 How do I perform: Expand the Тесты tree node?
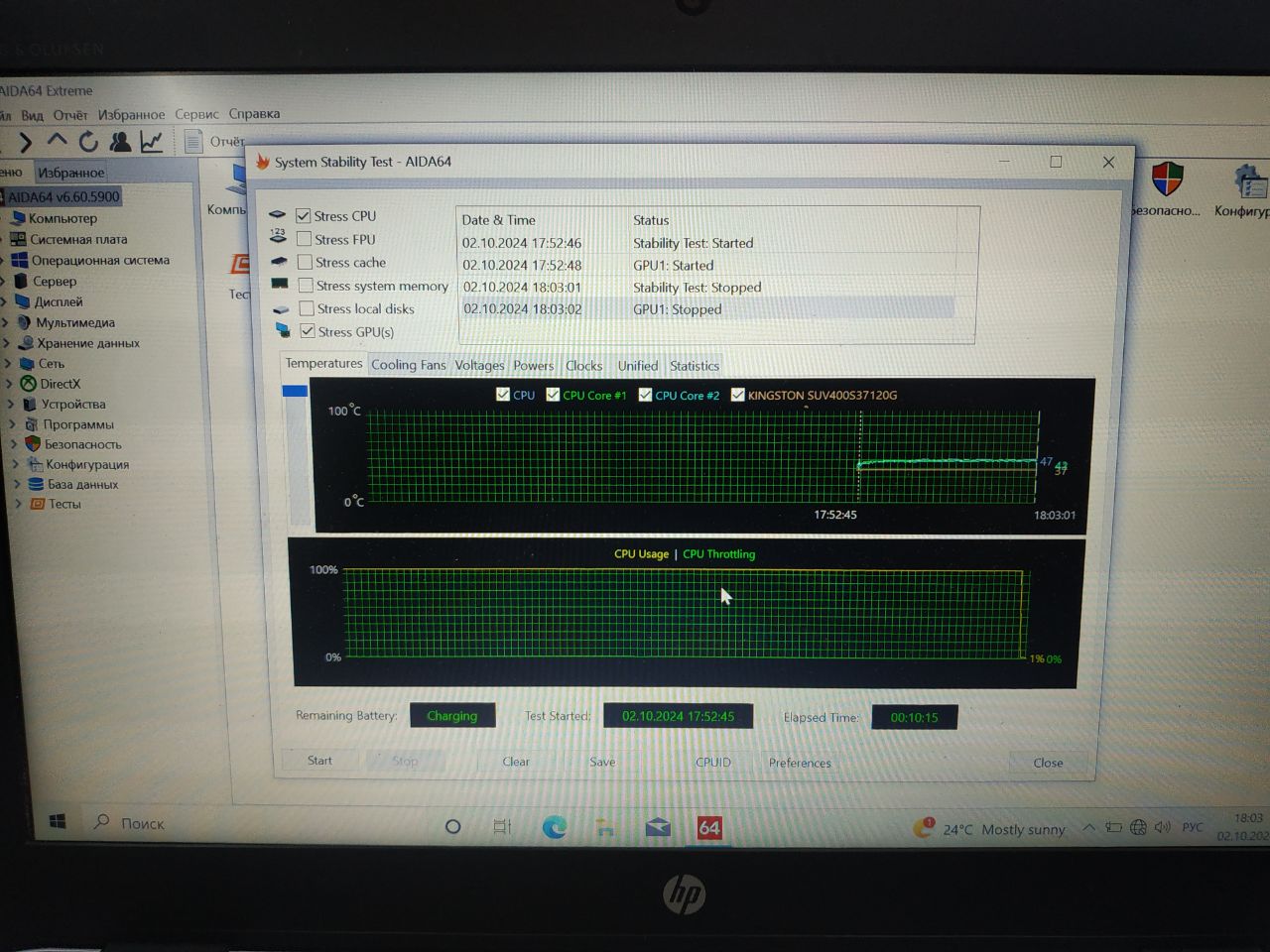point(18,504)
